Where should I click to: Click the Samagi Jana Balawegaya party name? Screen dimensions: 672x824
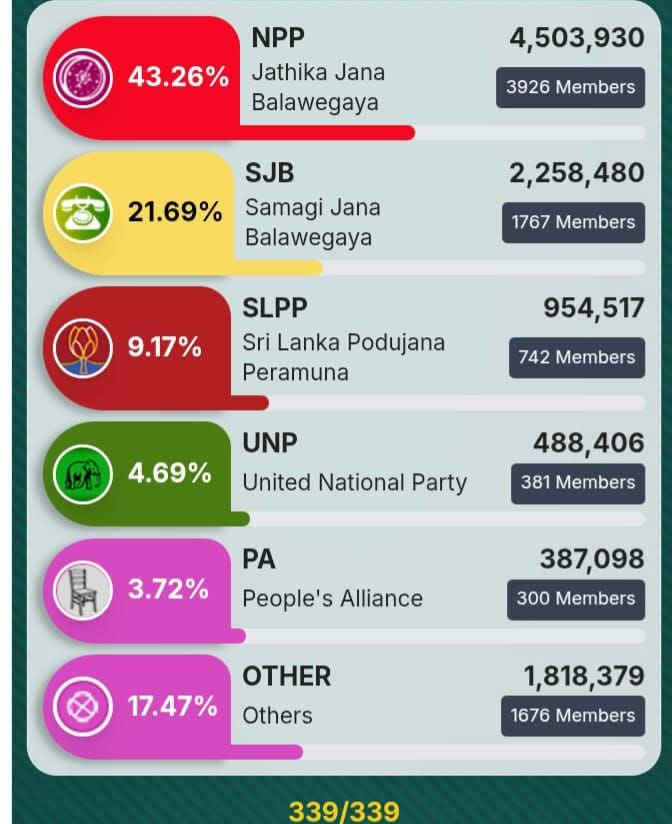(313, 222)
